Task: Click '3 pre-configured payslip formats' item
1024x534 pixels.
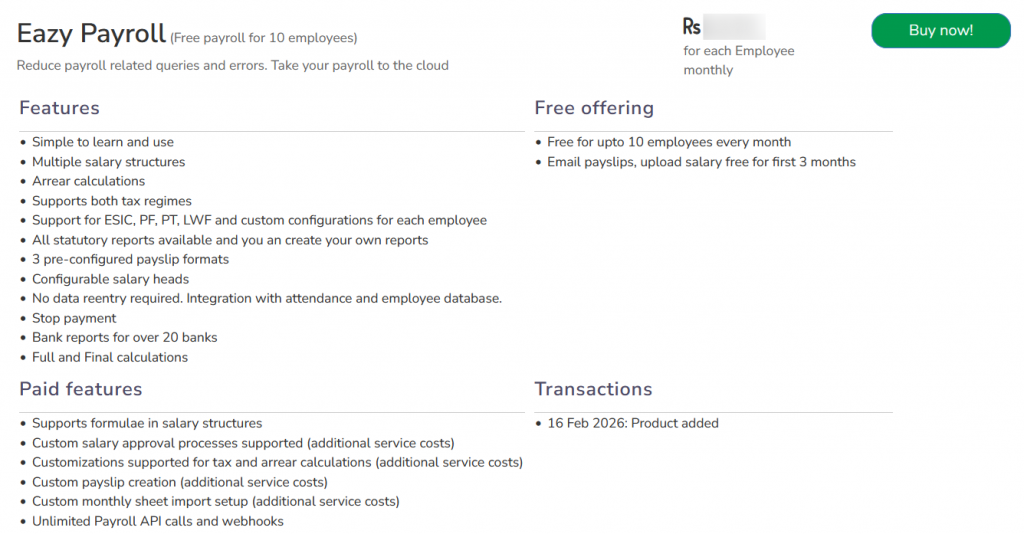Action: click(x=130, y=259)
